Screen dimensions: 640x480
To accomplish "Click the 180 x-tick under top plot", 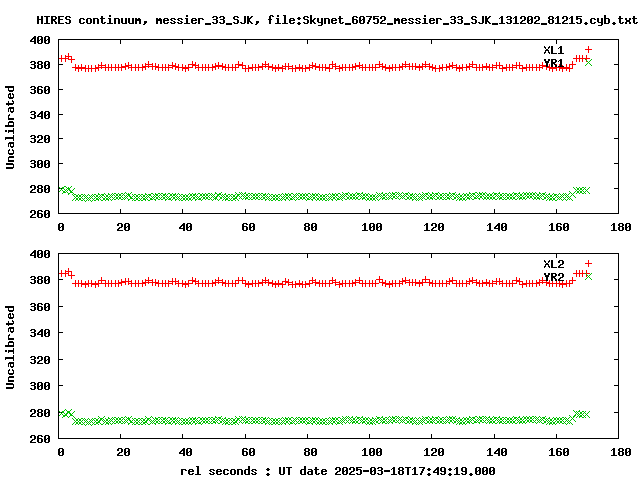I will click(621, 227).
